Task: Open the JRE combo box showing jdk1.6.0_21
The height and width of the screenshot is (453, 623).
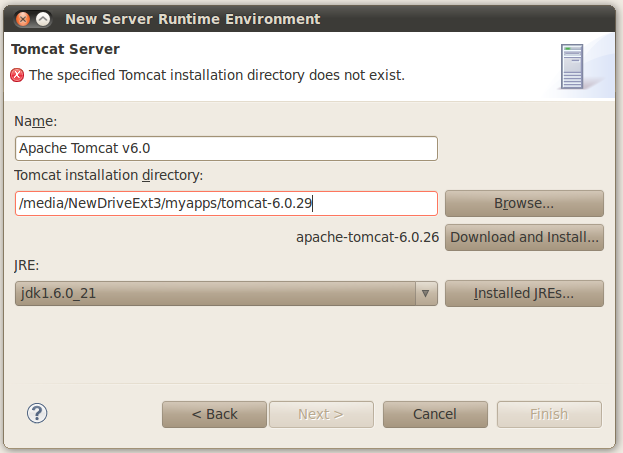Action: pyautogui.click(x=215, y=293)
